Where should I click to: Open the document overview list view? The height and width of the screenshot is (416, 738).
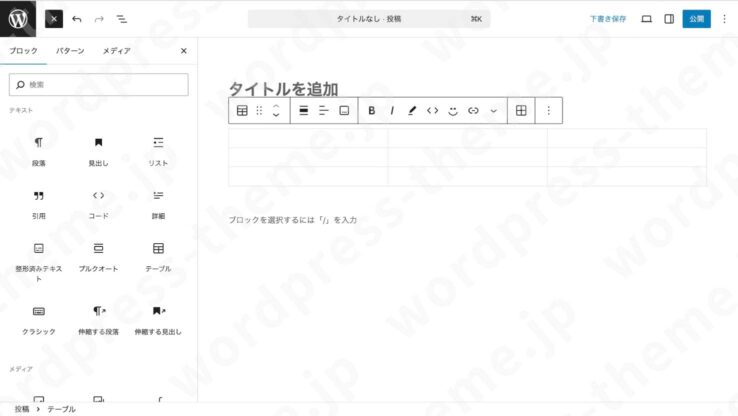point(121,19)
